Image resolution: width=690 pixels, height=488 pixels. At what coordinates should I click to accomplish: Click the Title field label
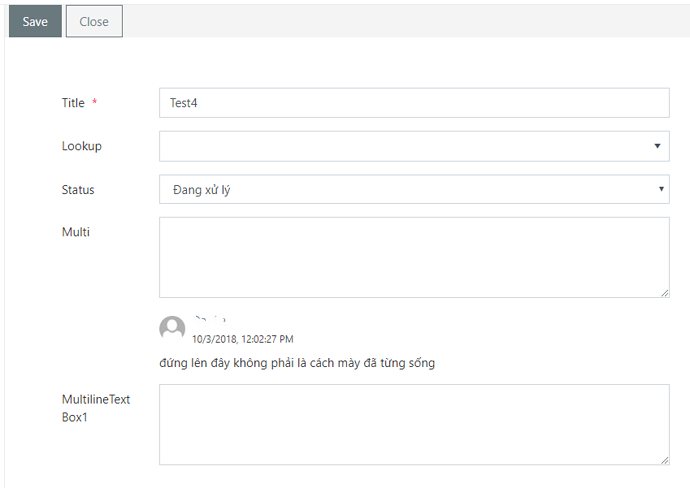coord(73,103)
